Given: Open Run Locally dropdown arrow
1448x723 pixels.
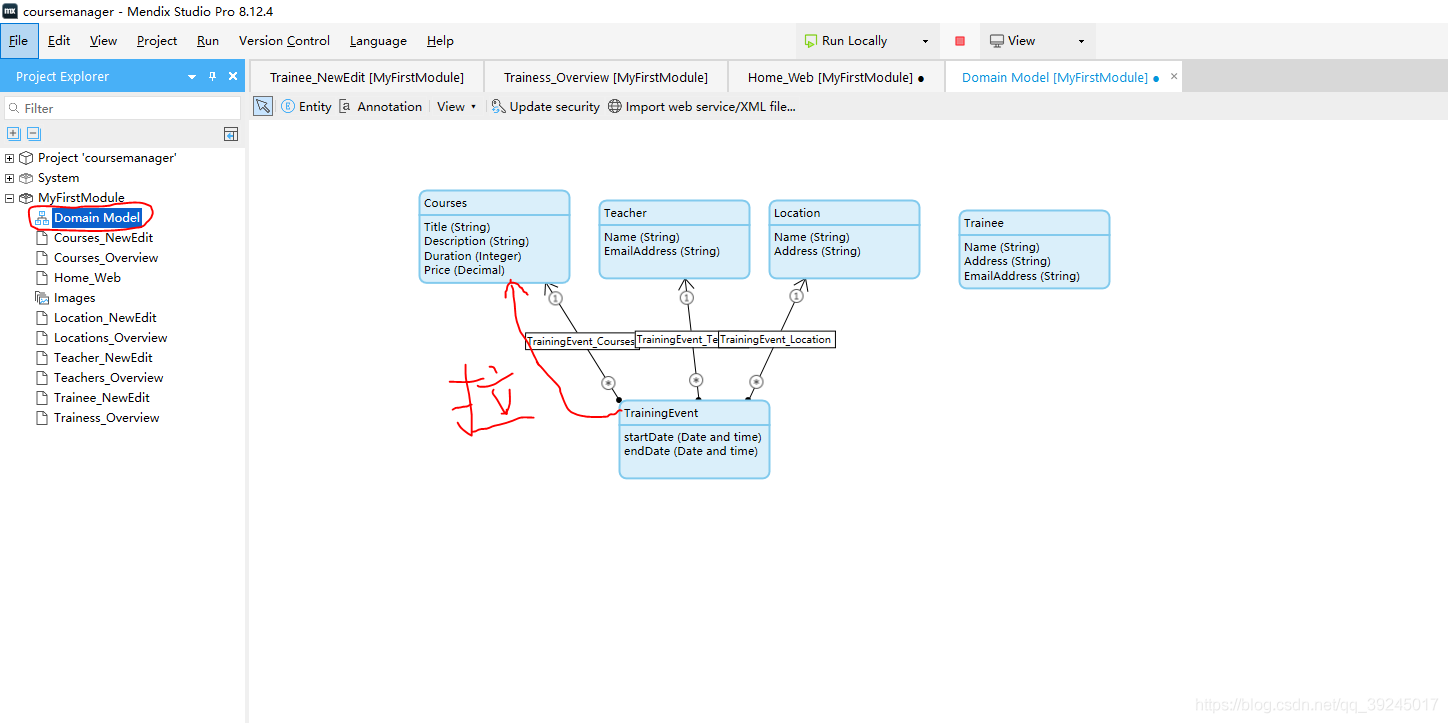Looking at the screenshot, I should point(925,41).
